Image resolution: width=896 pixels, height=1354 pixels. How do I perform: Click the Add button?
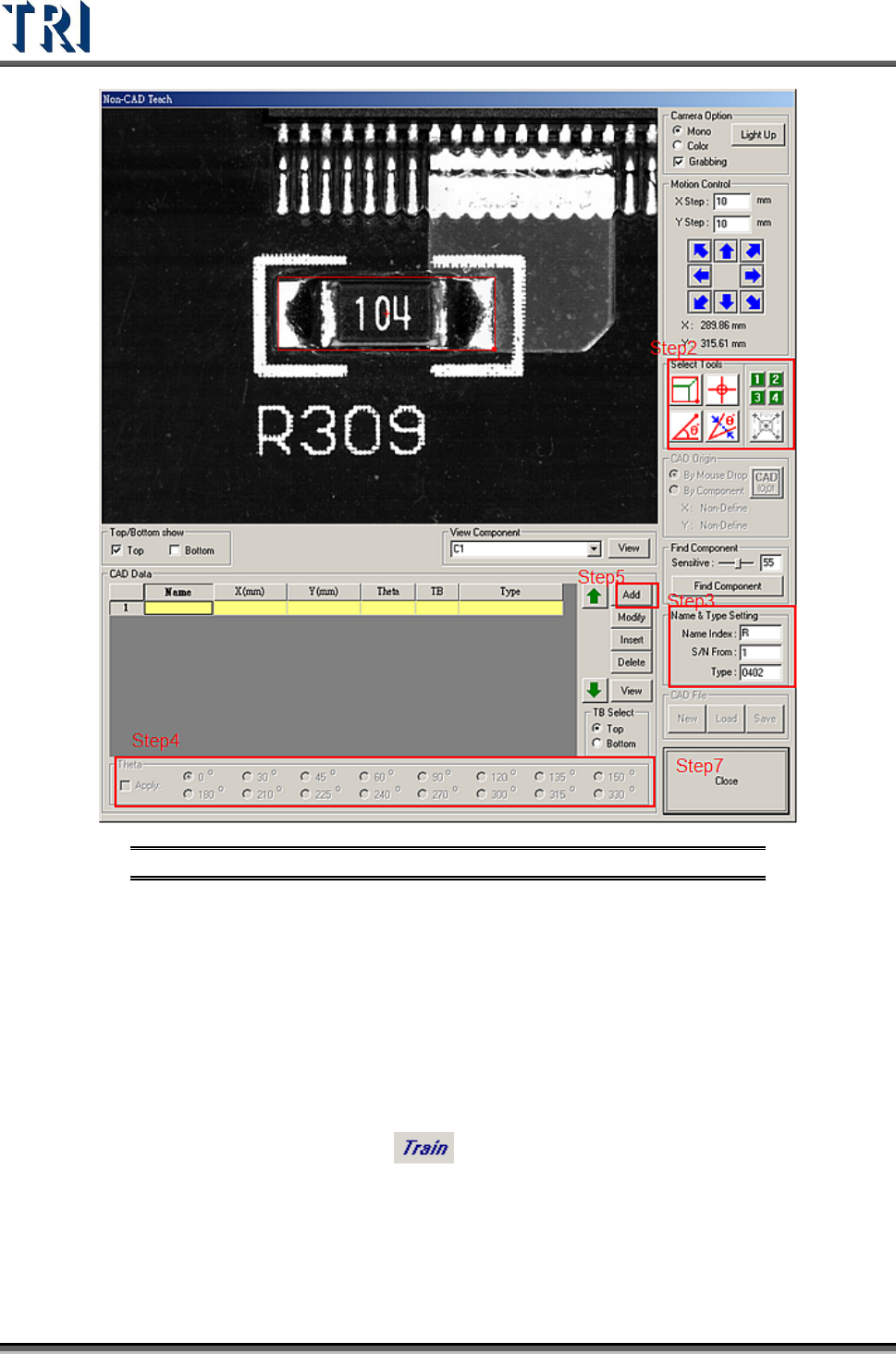[632, 595]
